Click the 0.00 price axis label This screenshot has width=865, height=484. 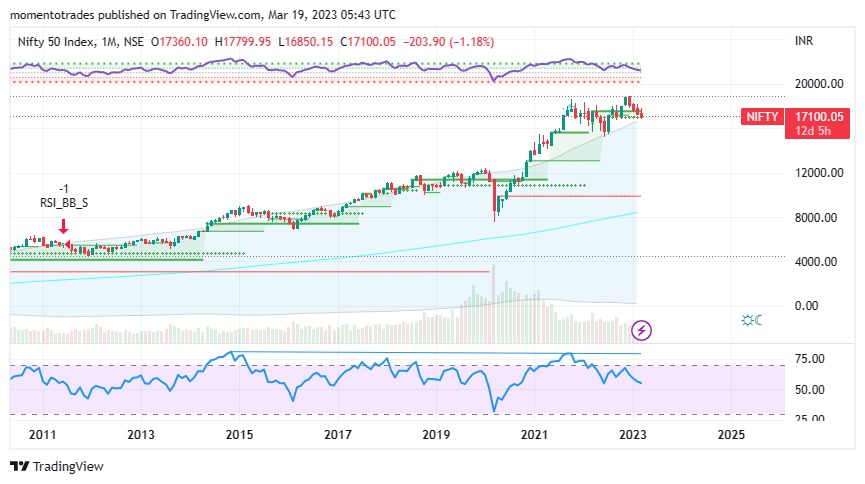(806, 306)
